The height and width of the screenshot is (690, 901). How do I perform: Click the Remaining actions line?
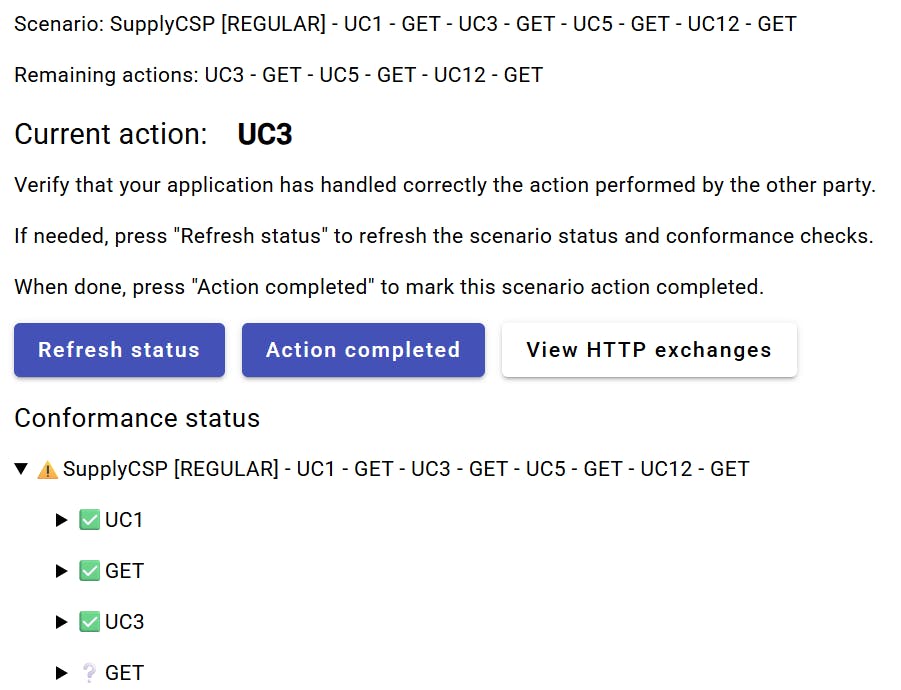[x=279, y=75]
